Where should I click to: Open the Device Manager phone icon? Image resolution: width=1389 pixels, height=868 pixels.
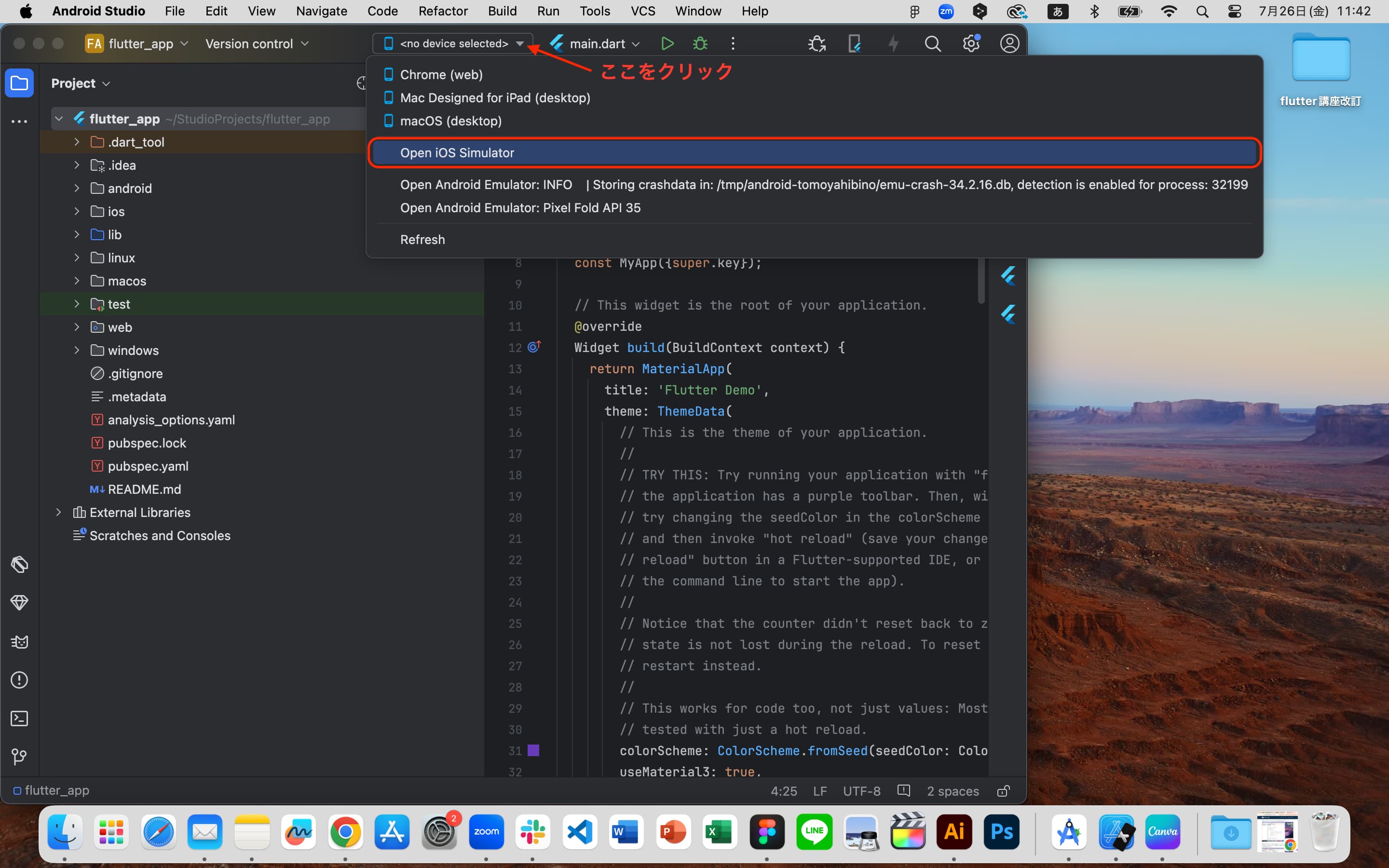click(855, 43)
